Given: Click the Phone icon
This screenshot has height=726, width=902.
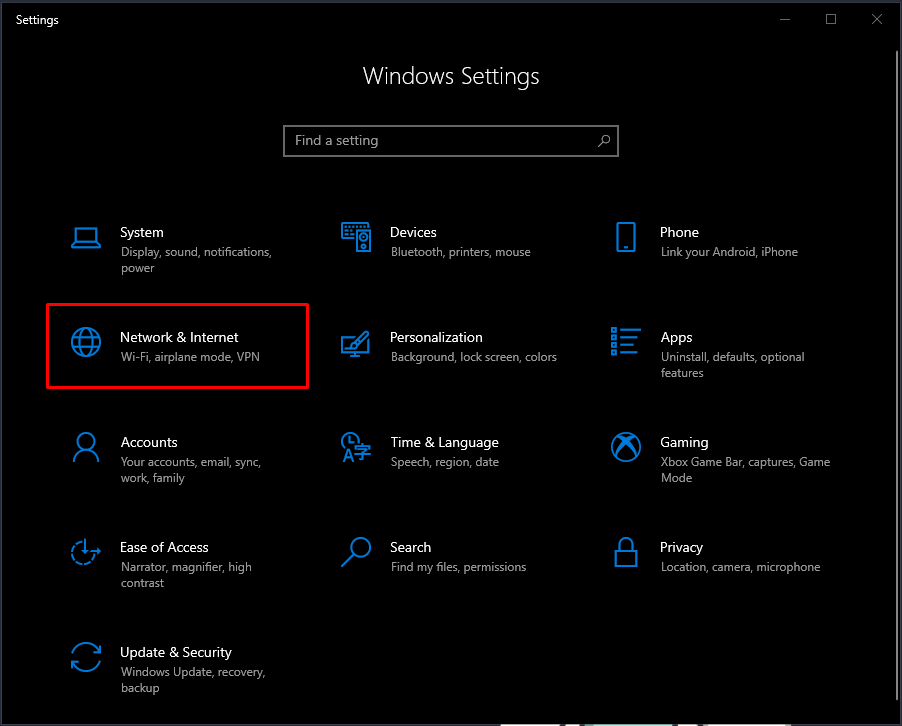Looking at the screenshot, I should (x=626, y=237).
